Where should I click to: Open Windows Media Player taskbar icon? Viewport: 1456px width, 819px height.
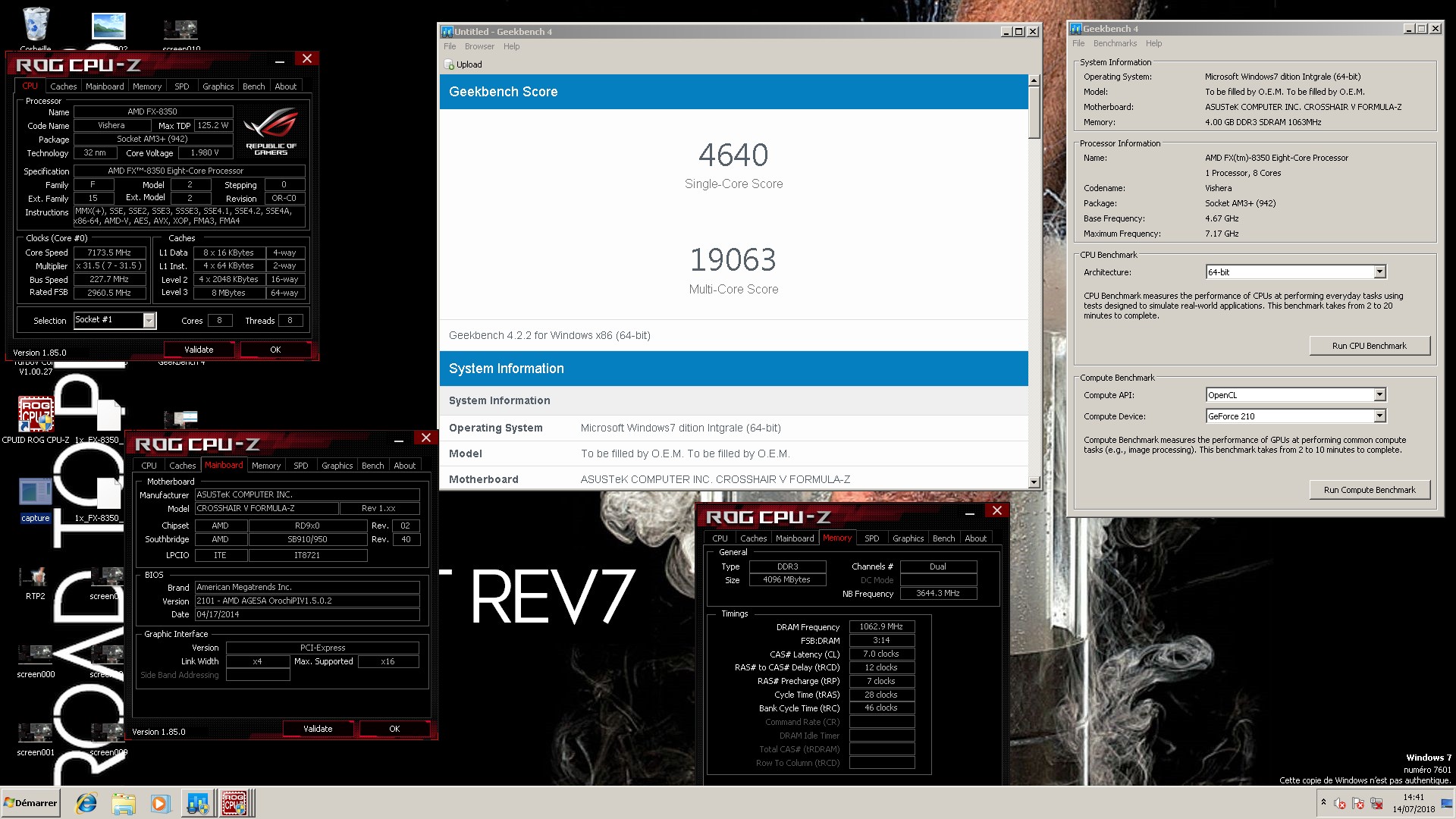(160, 803)
